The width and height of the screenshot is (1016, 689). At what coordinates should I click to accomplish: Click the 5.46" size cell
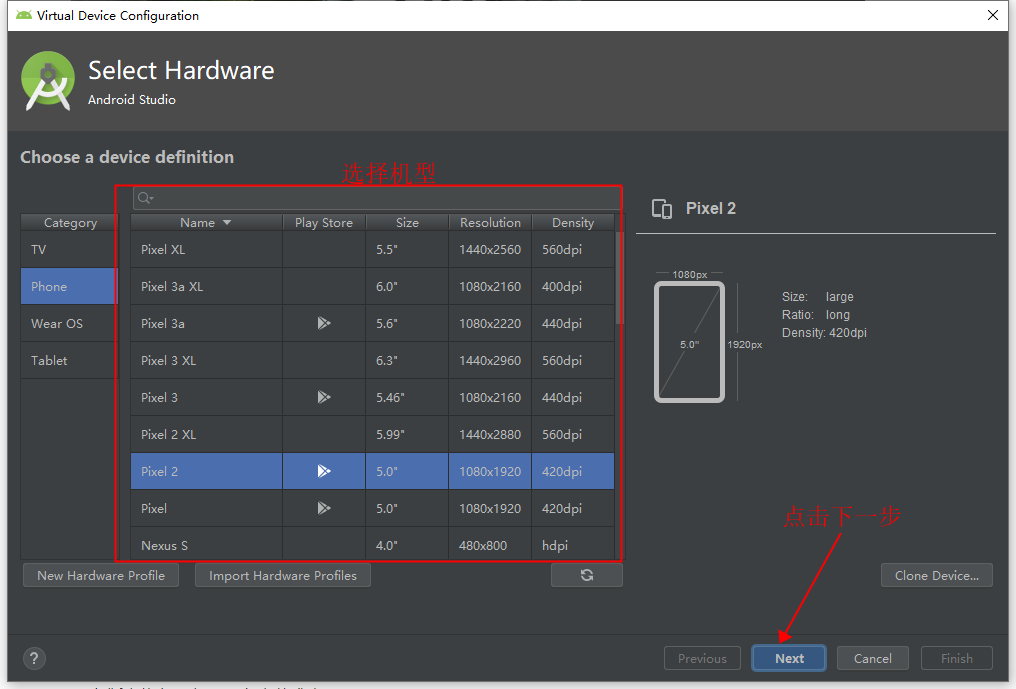[407, 397]
